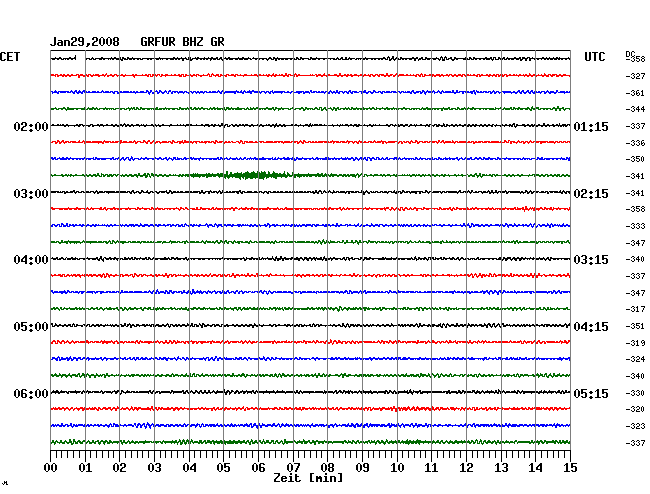Select the "UTC" time zone label
The width and height of the screenshot is (650, 494).
click(x=594, y=57)
